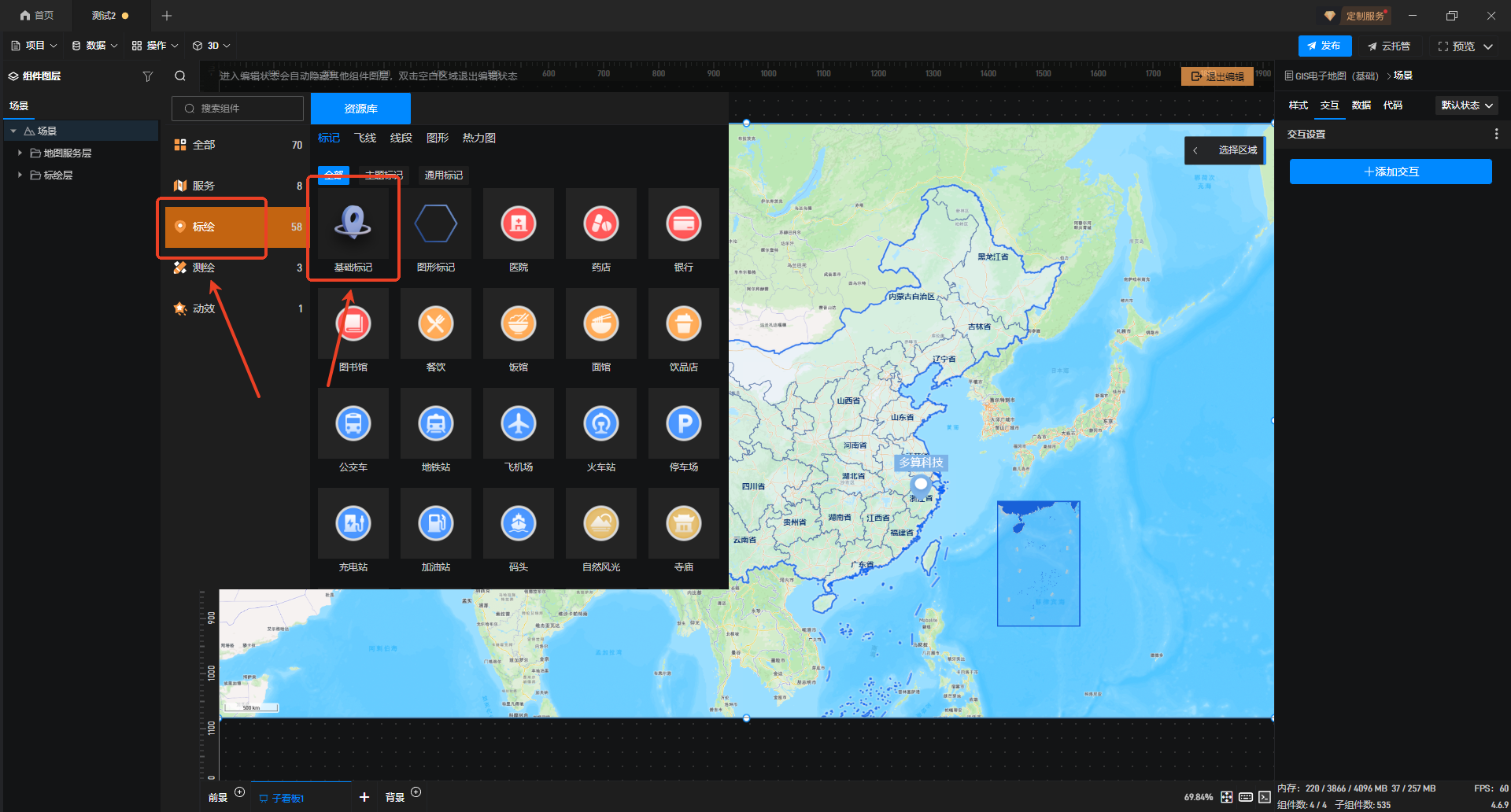Image resolution: width=1511 pixels, height=812 pixels.
Task: Click the 搜索组件 search field
Action: pyautogui.click(x=238, y=109)
